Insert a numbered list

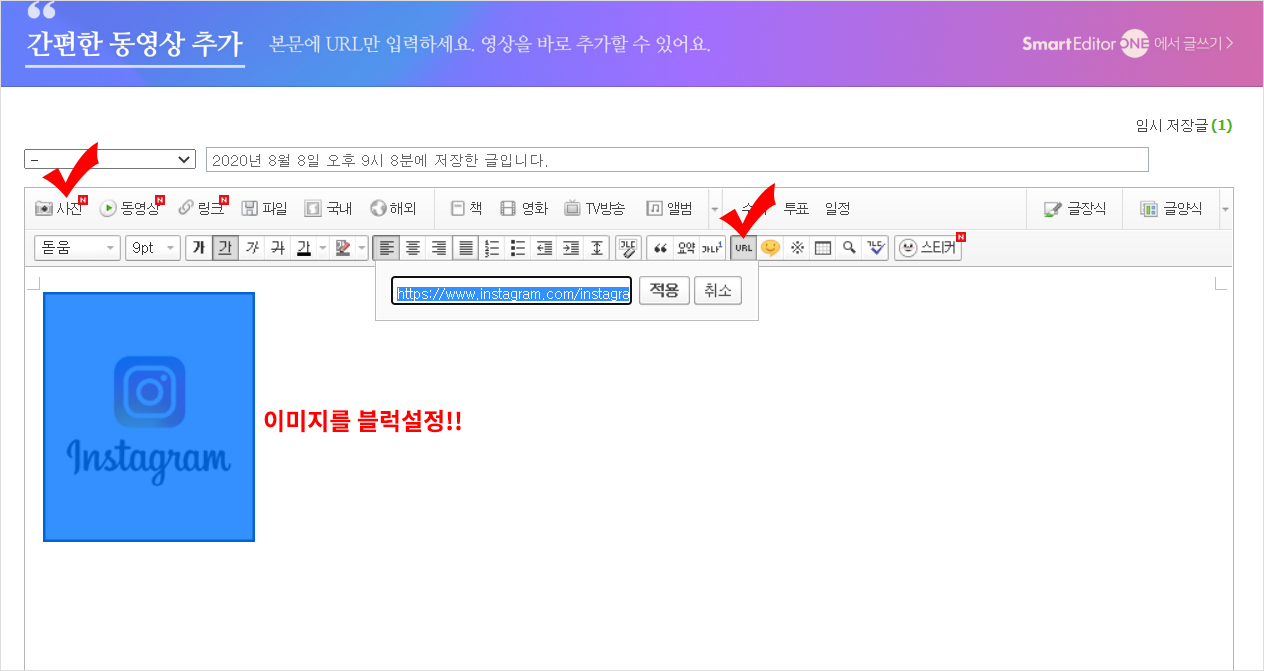coord(492,248)
